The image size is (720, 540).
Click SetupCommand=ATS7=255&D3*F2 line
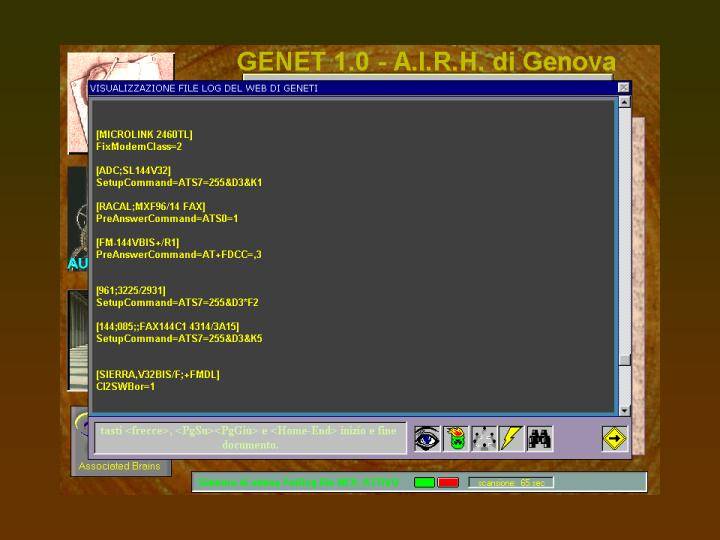[177, 303]
